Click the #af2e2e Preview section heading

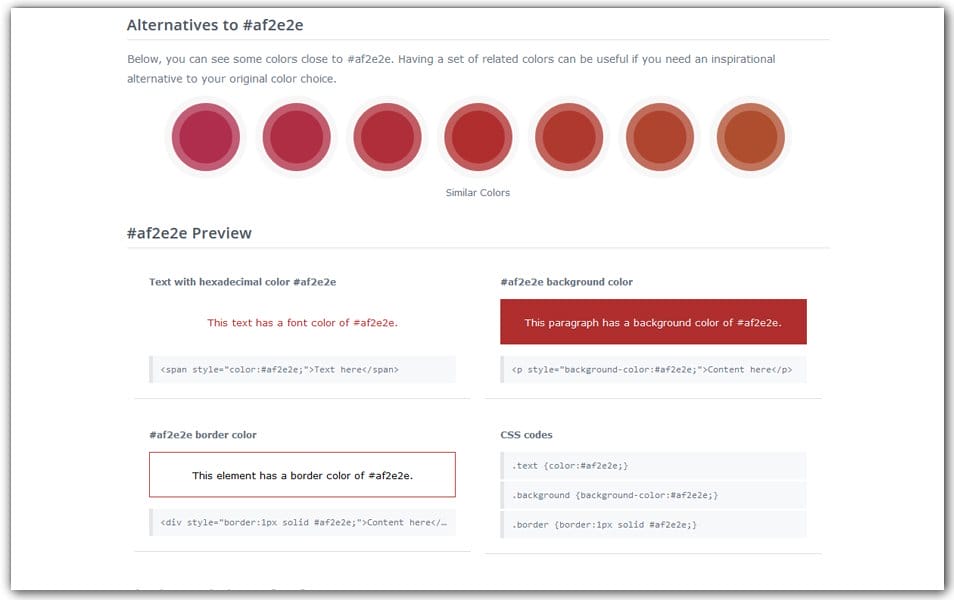(188, 233)
